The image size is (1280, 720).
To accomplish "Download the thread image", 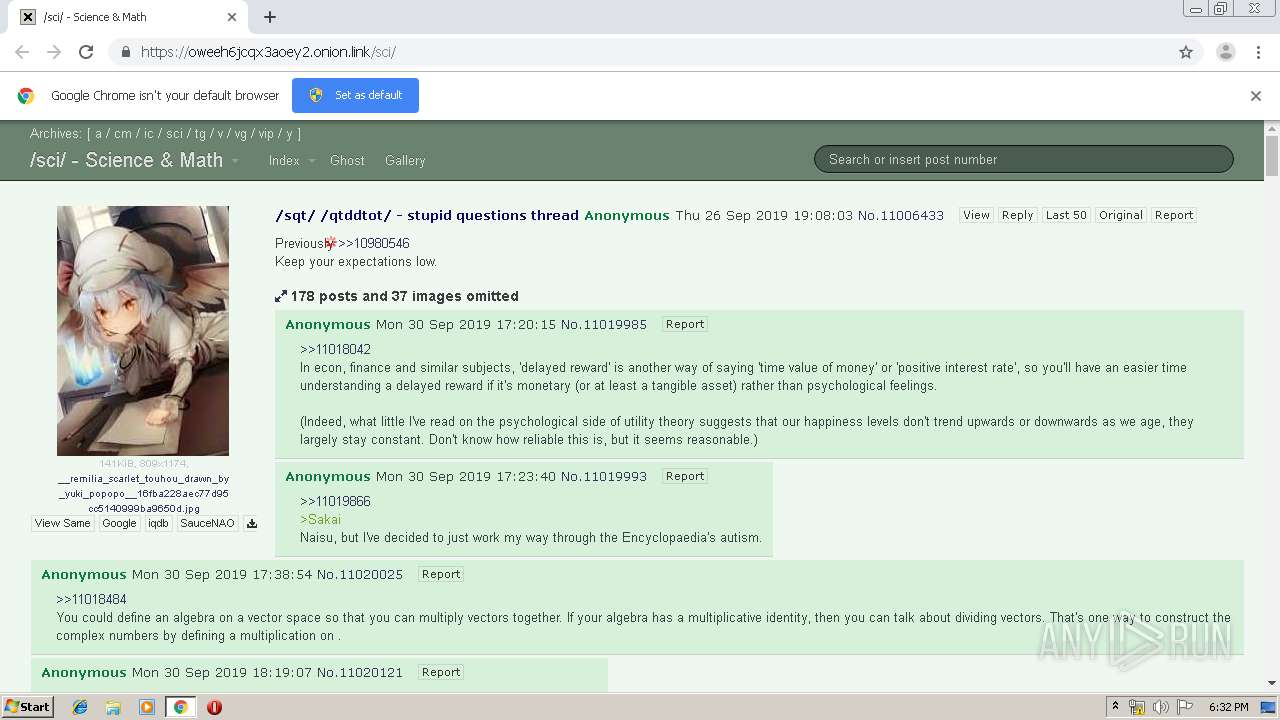I will [252, 523].
